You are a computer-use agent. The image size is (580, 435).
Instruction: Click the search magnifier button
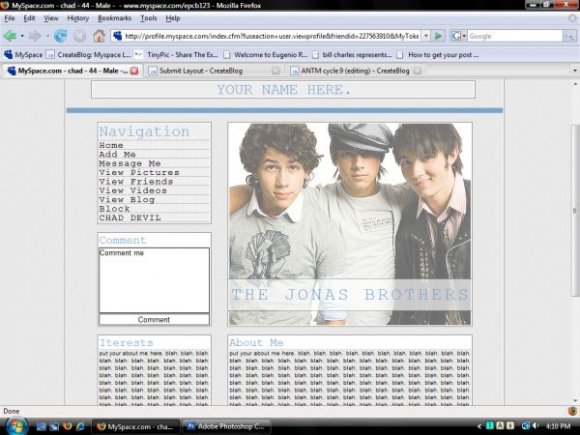pyautogui.click(x=569, y=36)
